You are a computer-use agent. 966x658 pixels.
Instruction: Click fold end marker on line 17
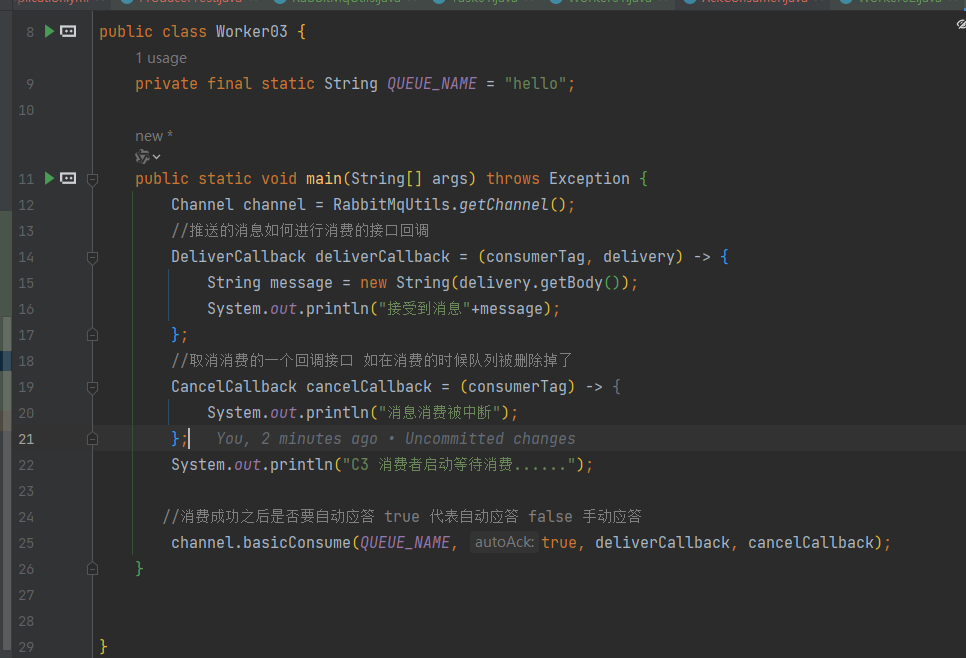[x=92, y=334]
